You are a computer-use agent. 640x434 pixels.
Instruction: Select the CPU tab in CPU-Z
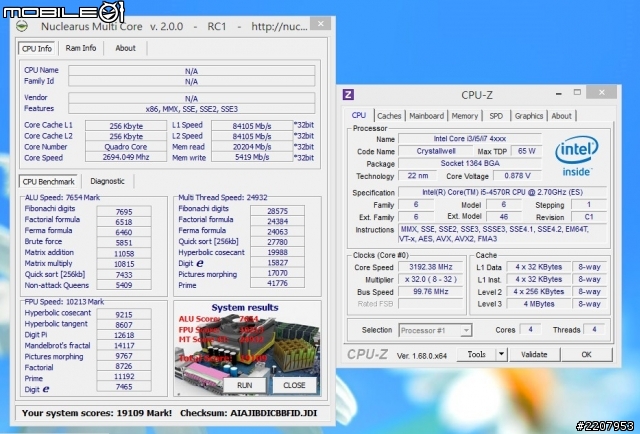click(x=358, y=115)
